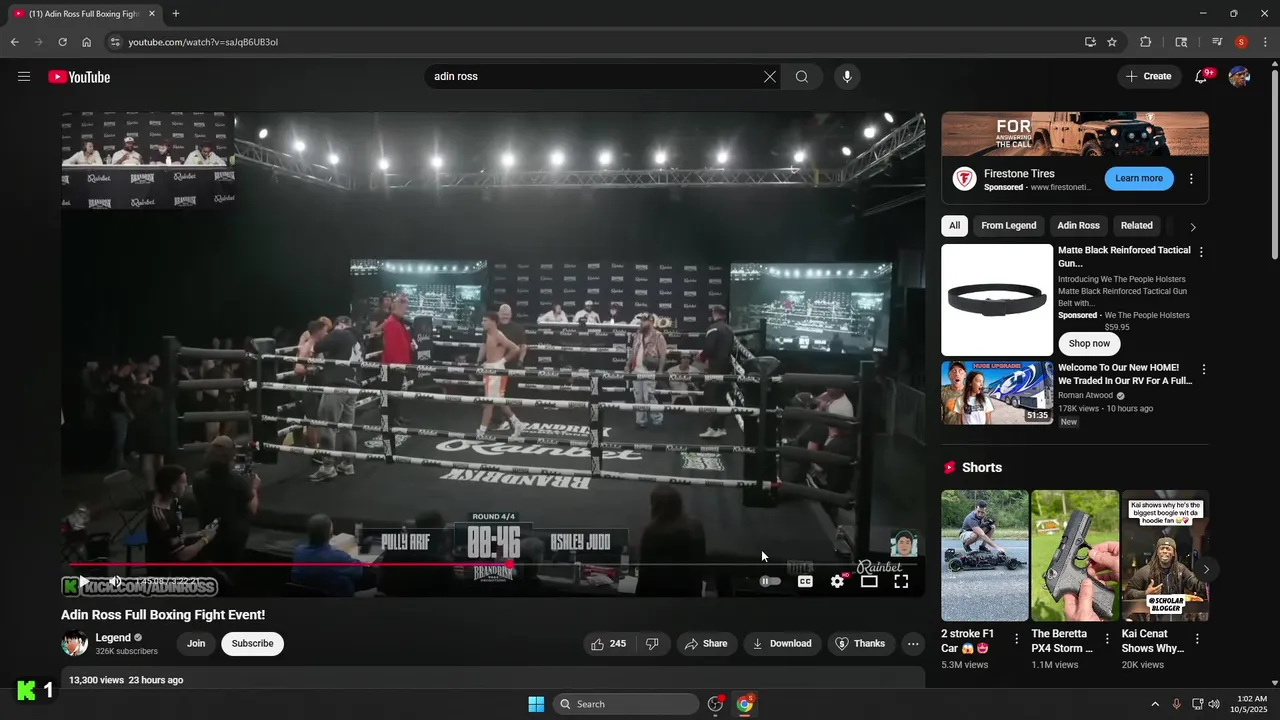This screenshot has height=720, width=1280.
Task: Open the Legend channel avatar
Action: pos(75,644)
